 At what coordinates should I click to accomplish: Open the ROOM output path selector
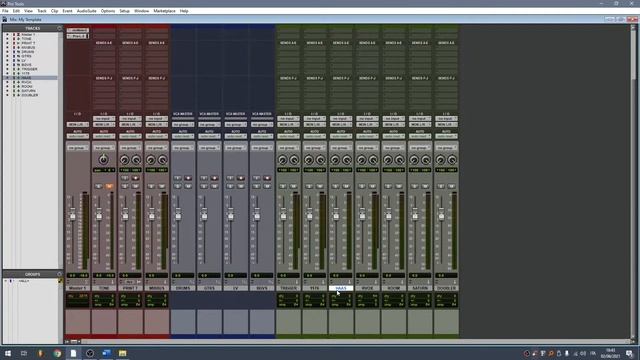click(x=393, y=124)
